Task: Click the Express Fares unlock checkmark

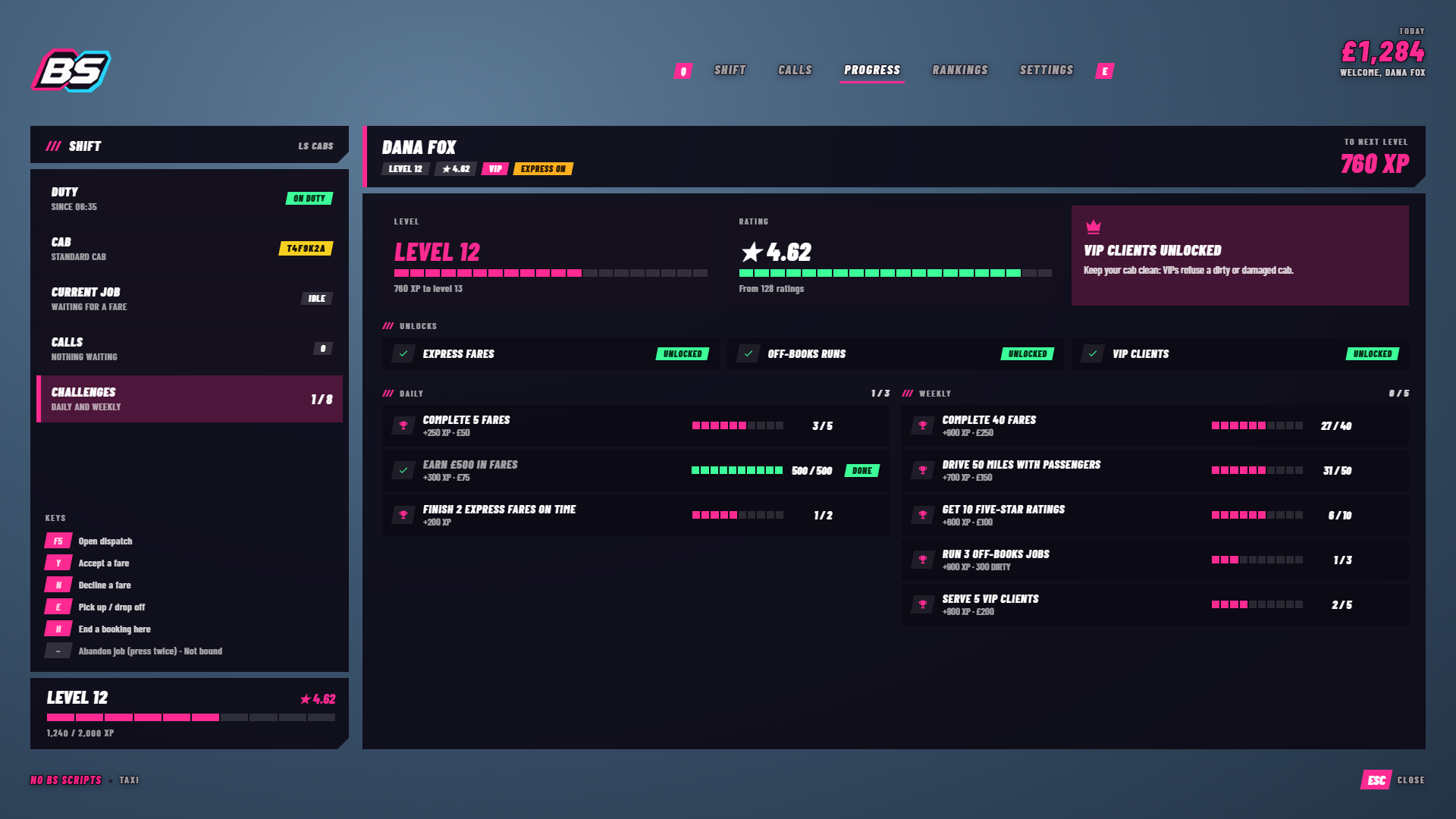Action: (x=403, y=354)
